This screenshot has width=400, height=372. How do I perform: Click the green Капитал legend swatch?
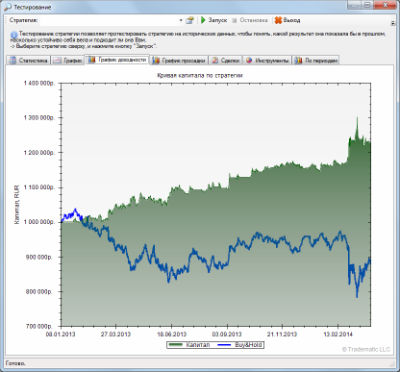coord(175,345)
